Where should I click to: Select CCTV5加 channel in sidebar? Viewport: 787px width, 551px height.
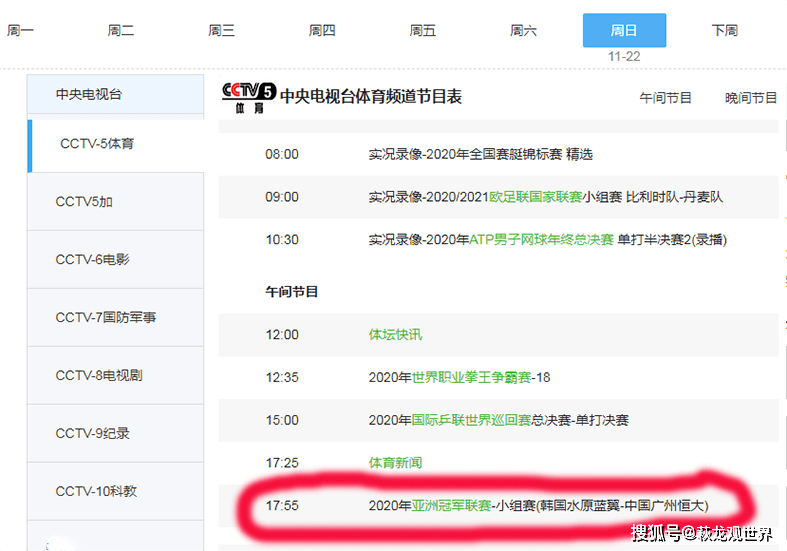coord(115,202)
